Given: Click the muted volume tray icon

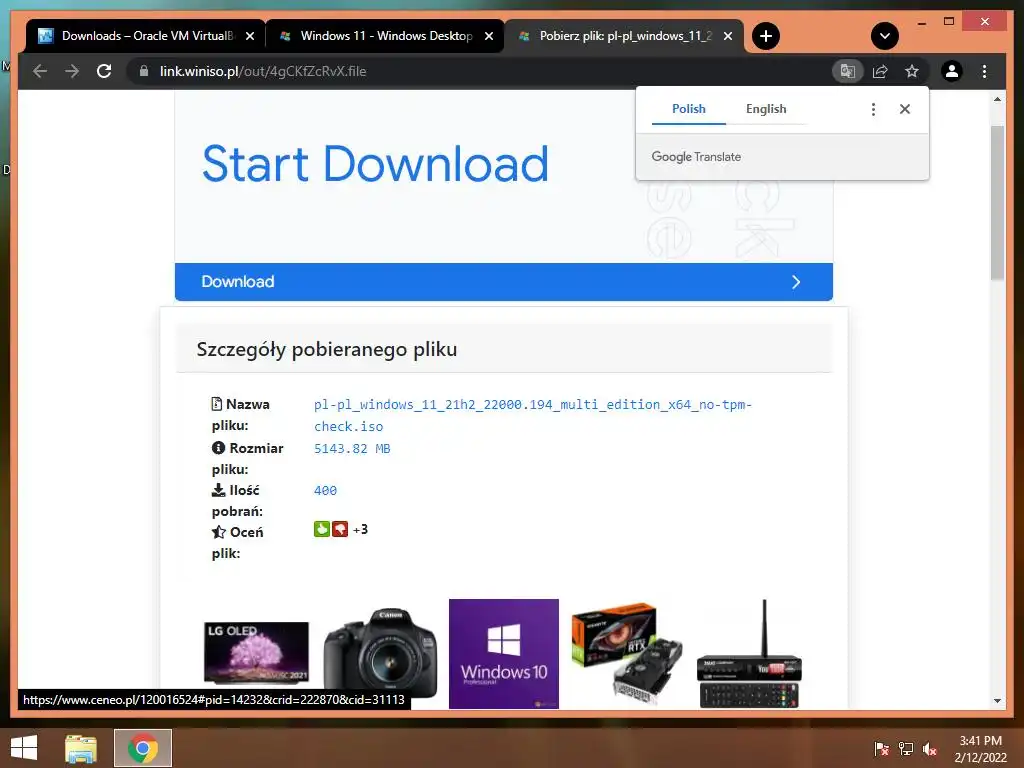Looking at the screenshot, I should click(x=930, y=749).
